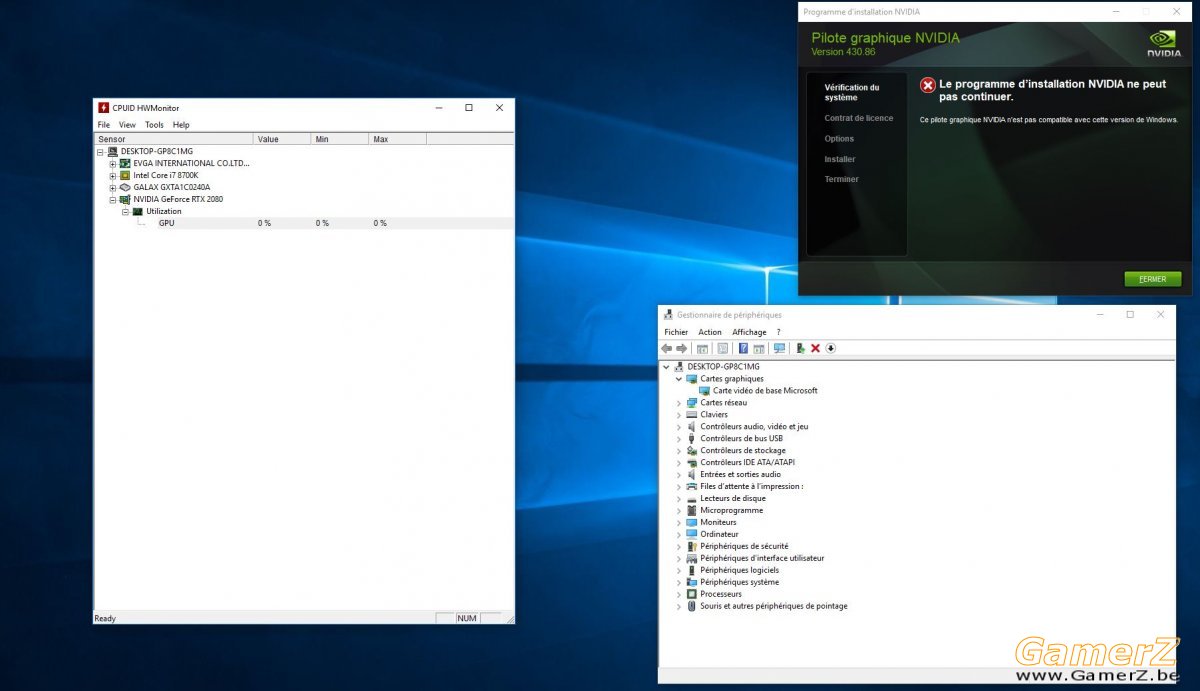Viewport: 1200px width, 691px height.
Task: Open the Fichier menu in Device Manager
Action: coord(676,332)
